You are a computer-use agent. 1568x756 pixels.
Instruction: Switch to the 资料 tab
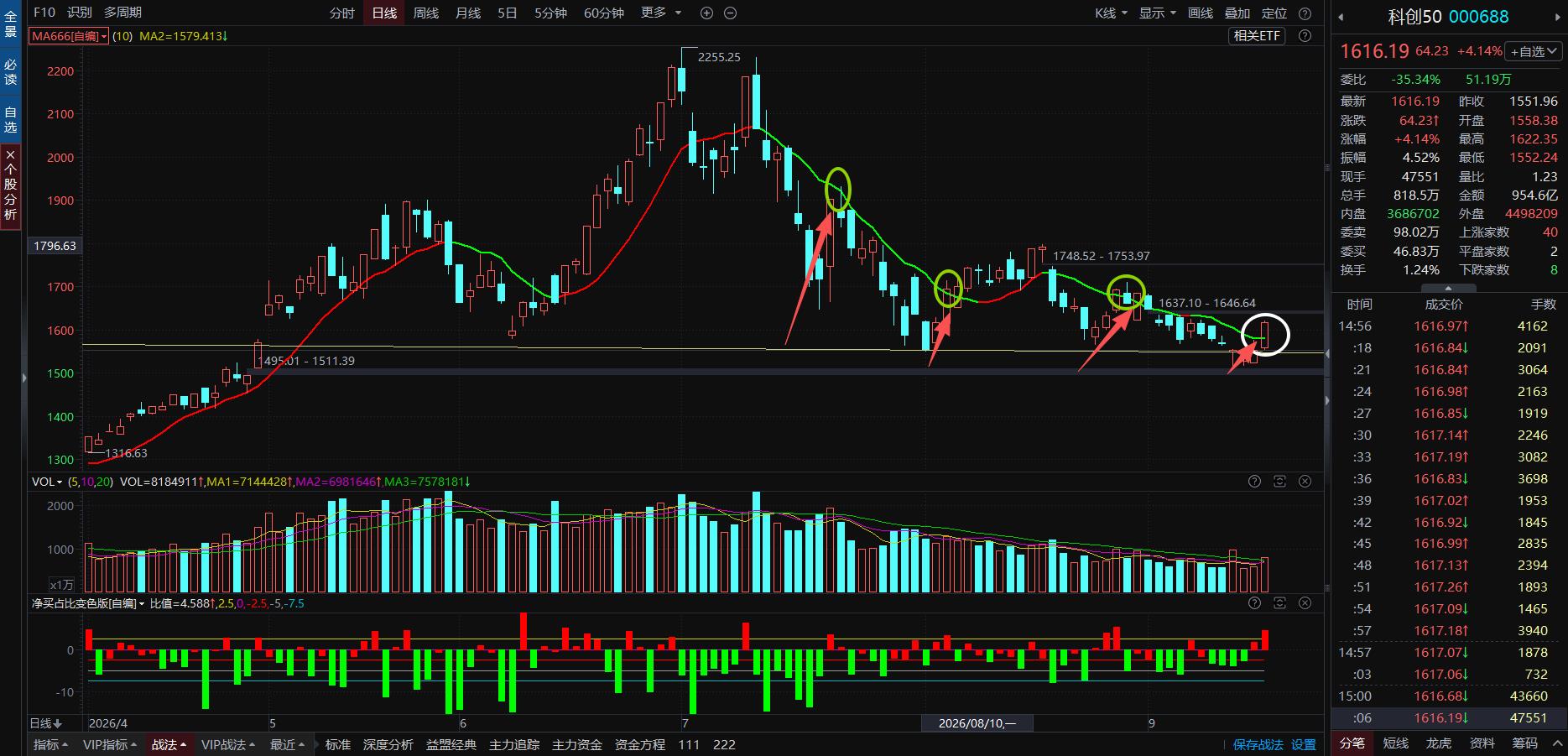tap(1482, 743)
